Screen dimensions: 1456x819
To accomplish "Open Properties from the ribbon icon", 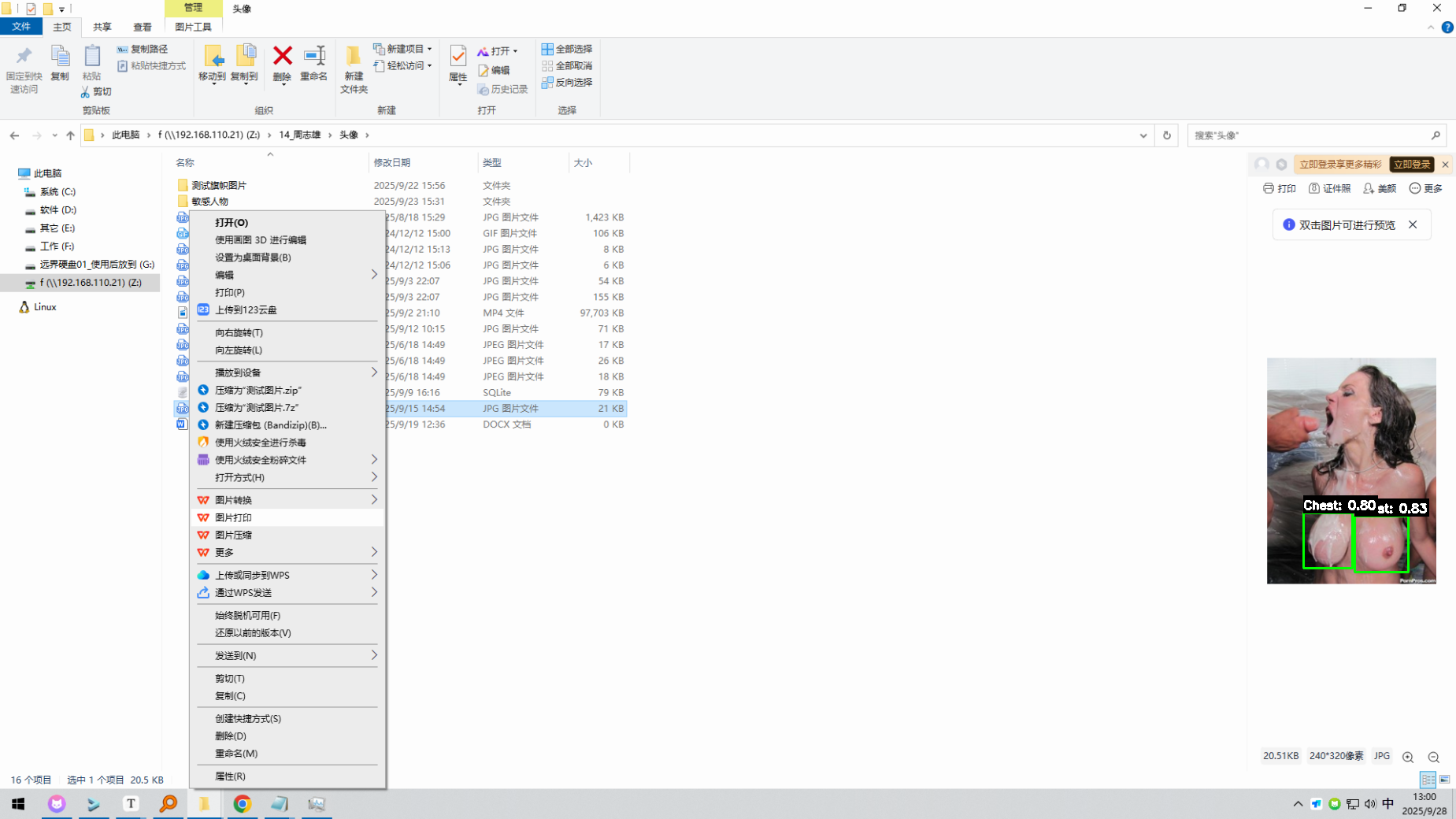I will pyautogui.click(x=458, y=57).
